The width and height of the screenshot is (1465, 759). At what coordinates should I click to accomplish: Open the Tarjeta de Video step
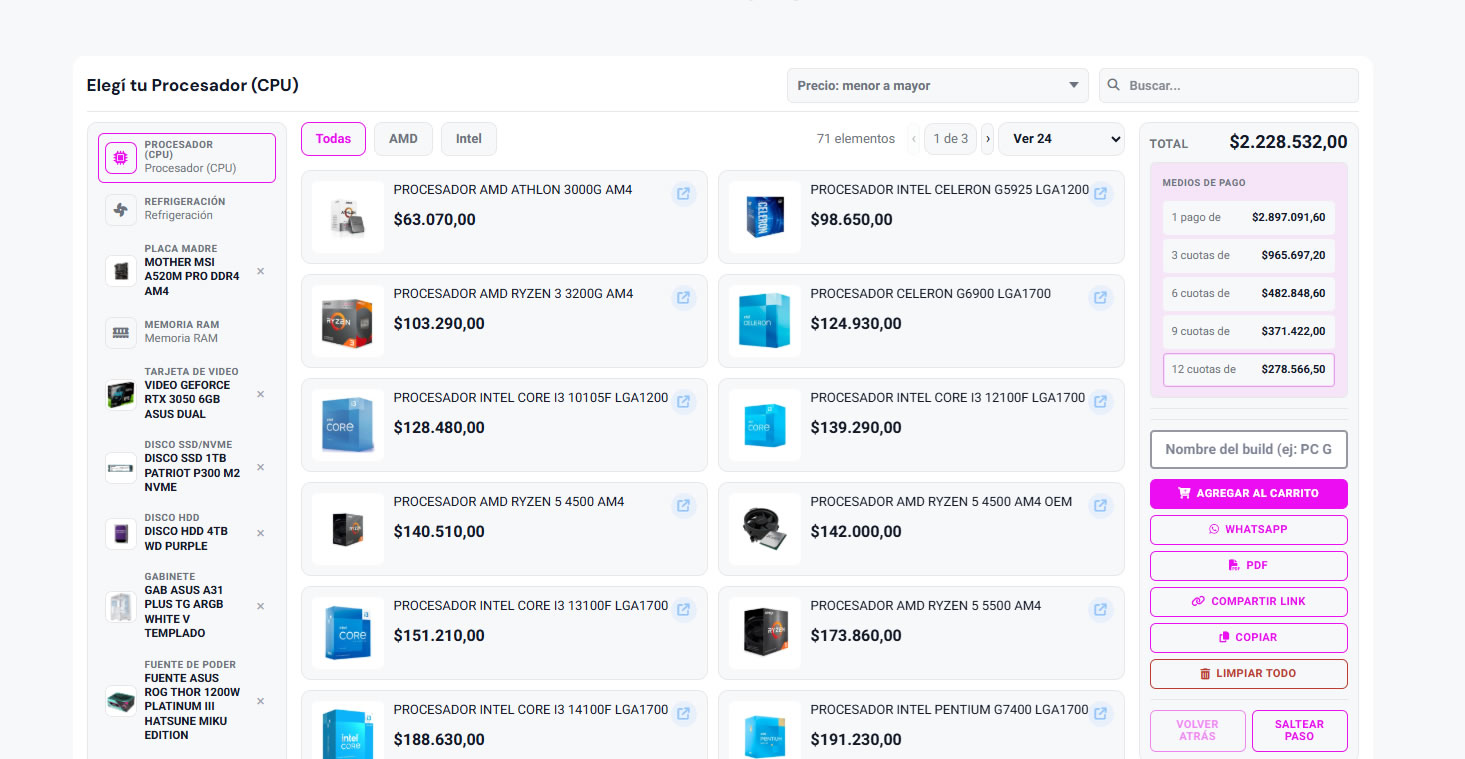coord(187,394)
